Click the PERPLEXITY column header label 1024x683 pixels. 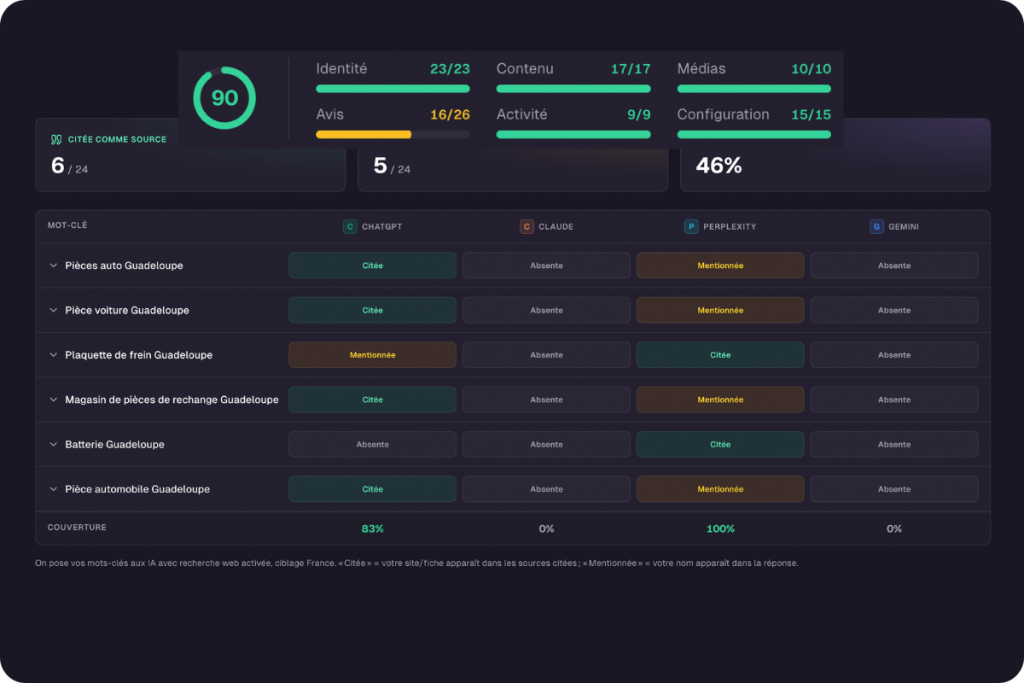coord(729,227)
